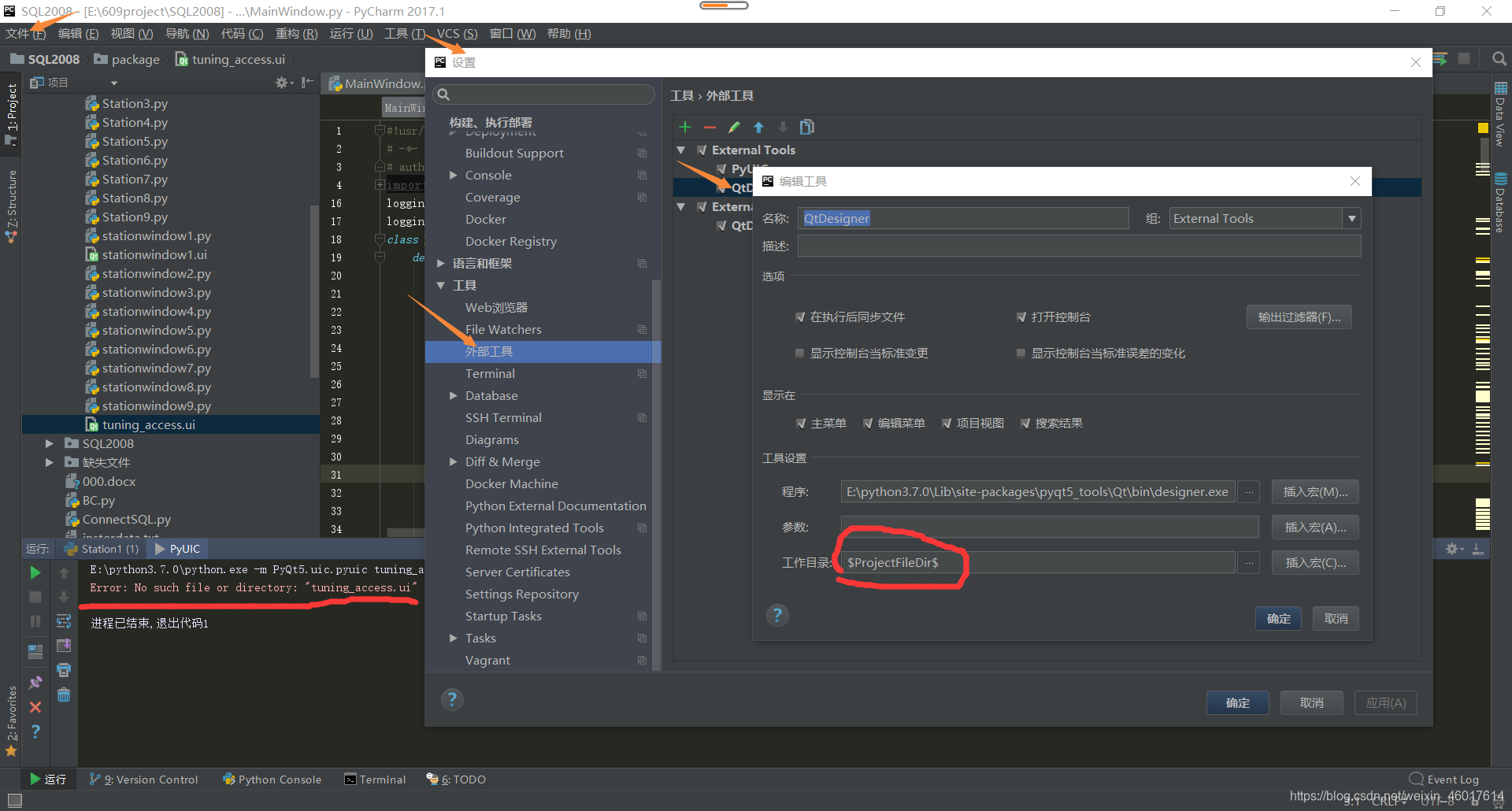Open project panel gear settings
This screenshot has height=811, width=1512.
pyautogui.click(x=283, y=83)
